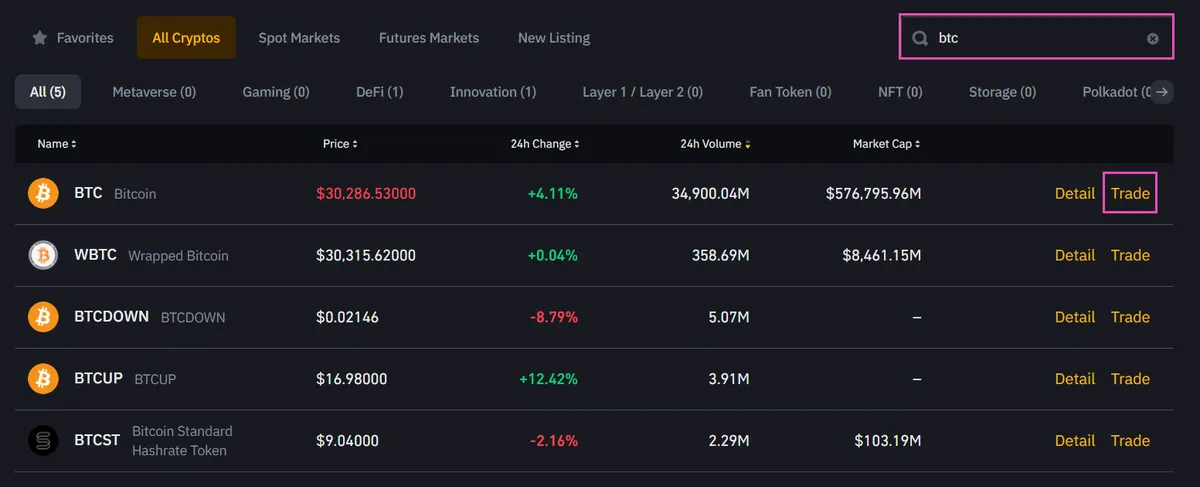Viewport: 1200px width, 487px height.
Task: Switch to Spot Markets tab
Action: click(x=299, y=38)
